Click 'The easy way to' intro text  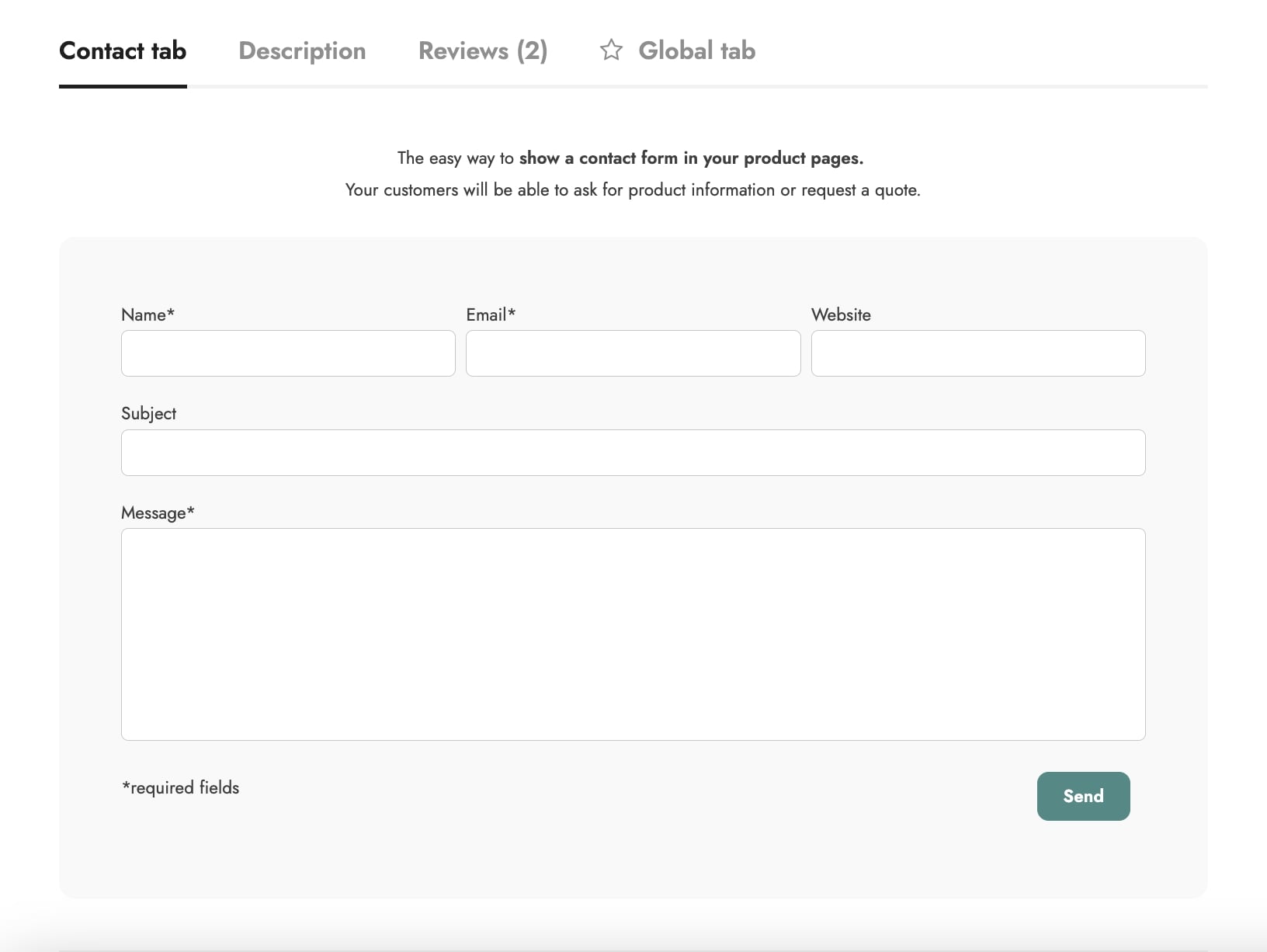[x=455, y=158]
